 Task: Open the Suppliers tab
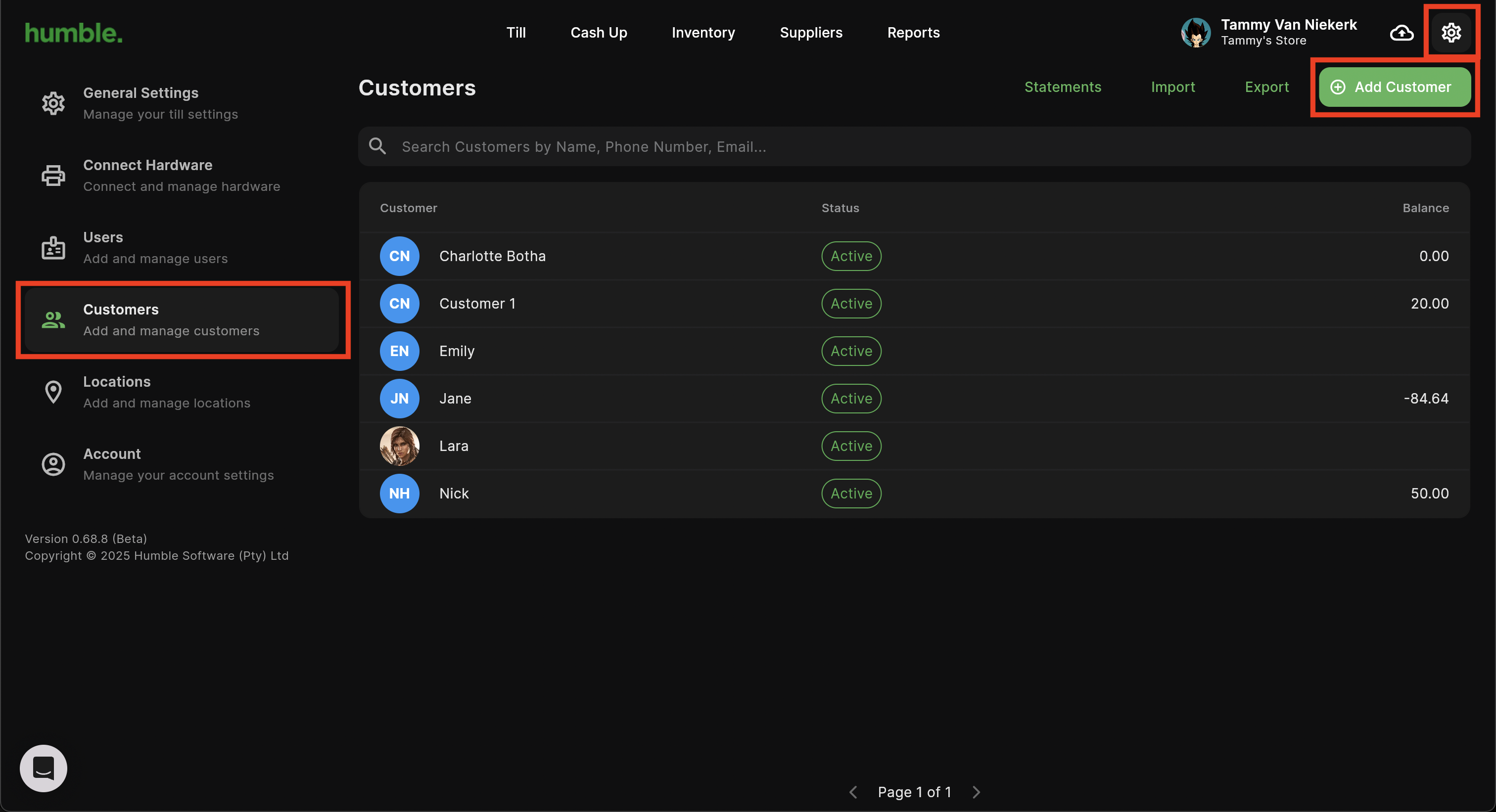click(x=811, y=33)
